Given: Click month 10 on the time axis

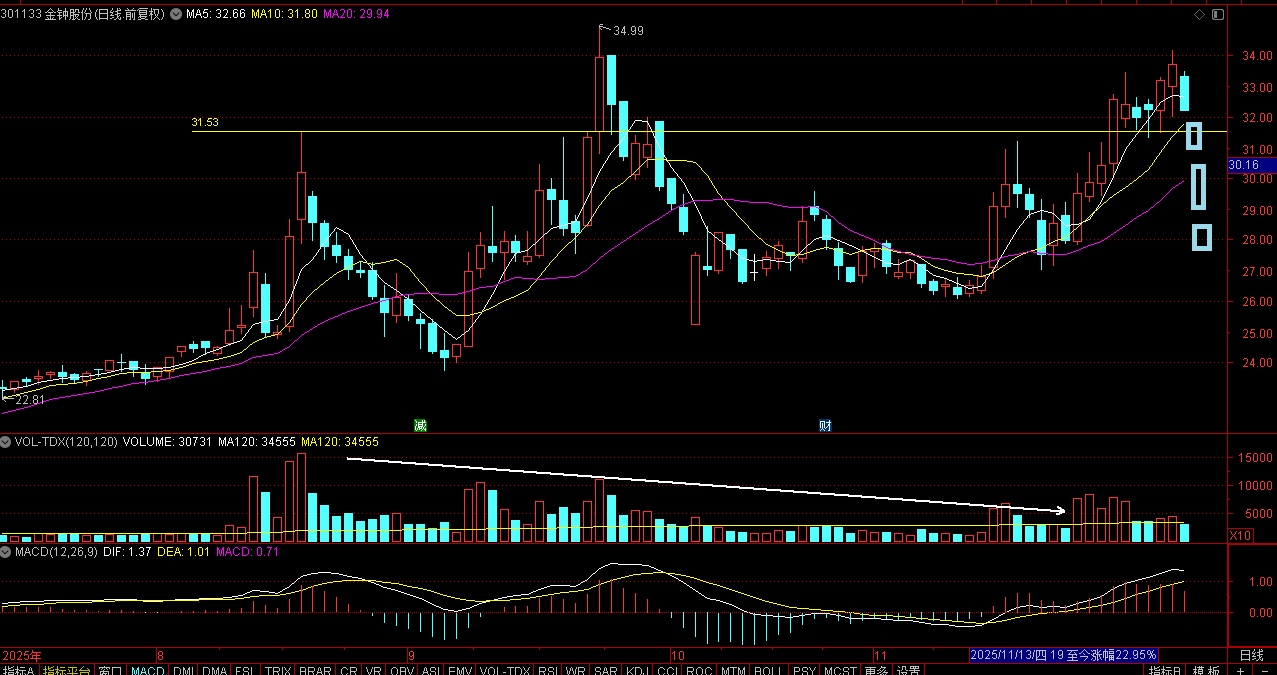Looking at the screenshot, I should pyautogui.click(x=678, y=656).
